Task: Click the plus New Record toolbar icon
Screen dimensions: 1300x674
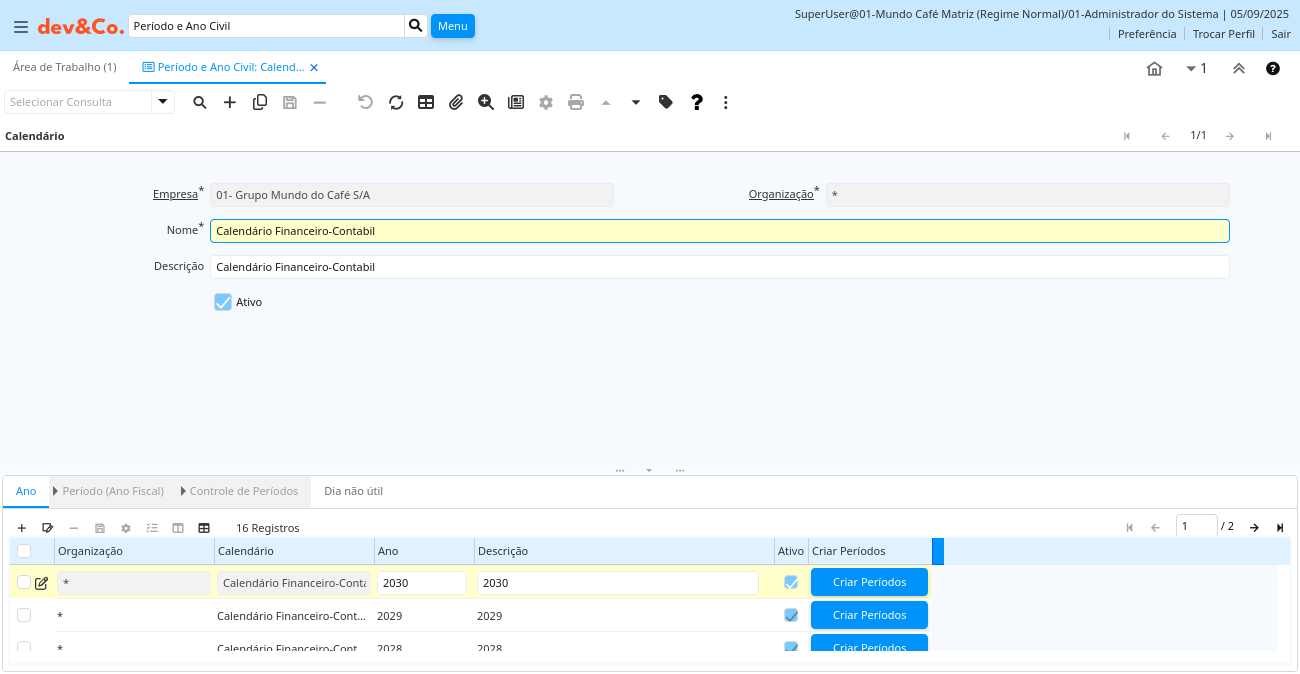Action: 230,102
